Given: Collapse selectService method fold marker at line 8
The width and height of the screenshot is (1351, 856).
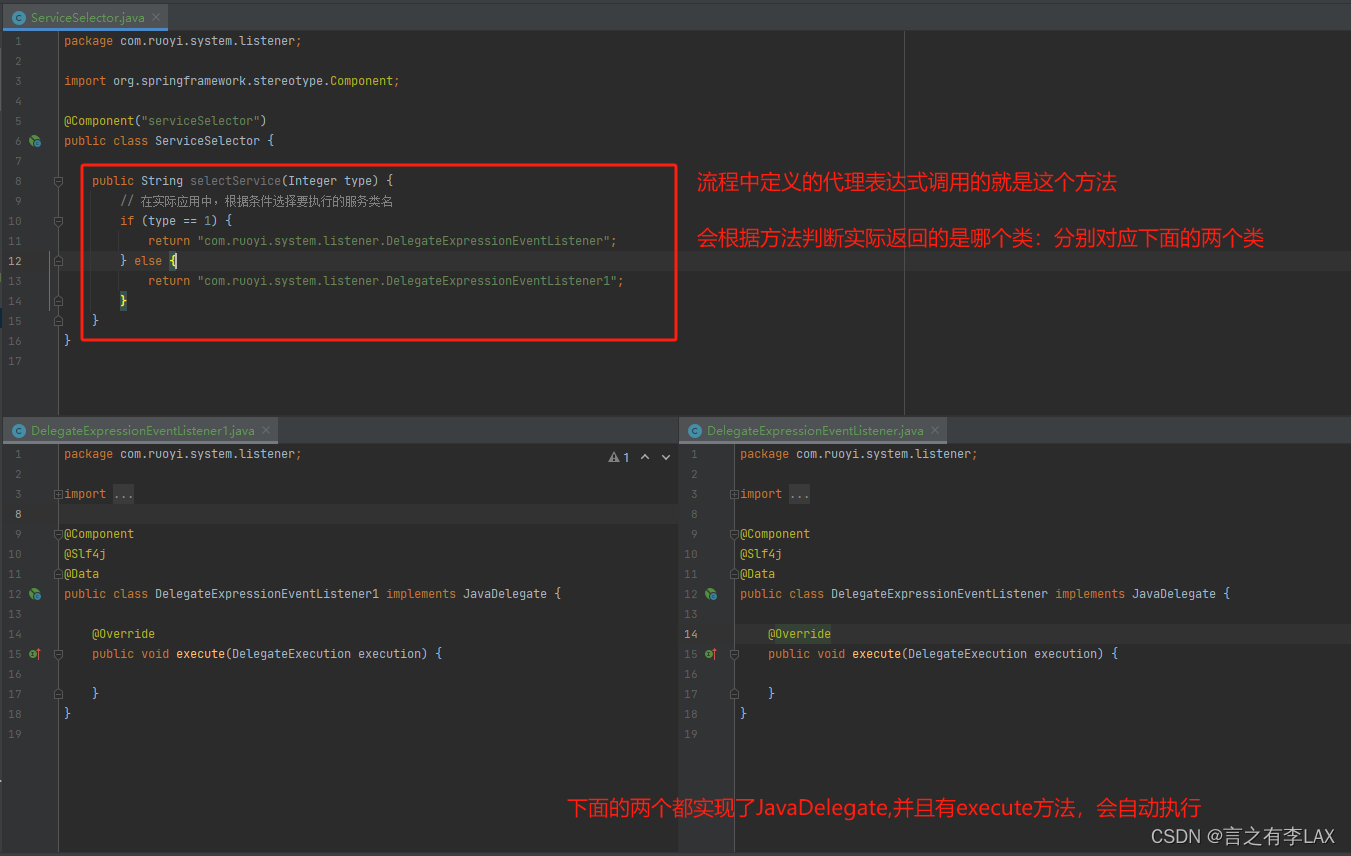Looking at the screenshot, I should 58,181.
